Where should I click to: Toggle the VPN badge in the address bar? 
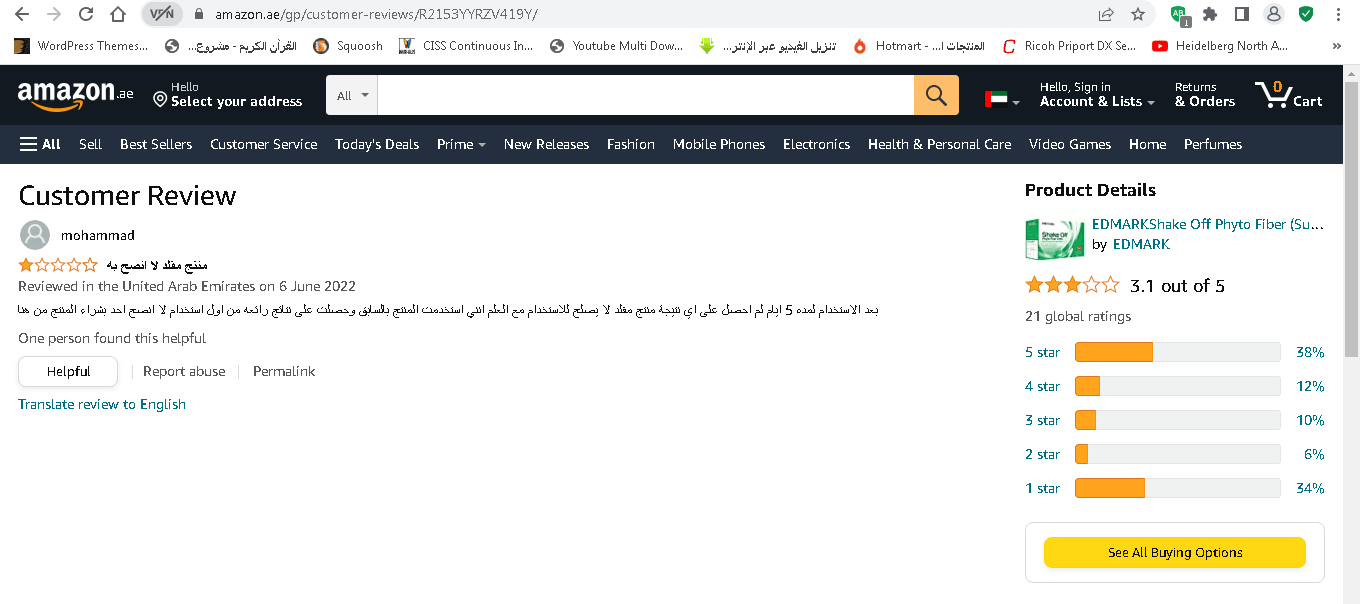pyautogui.click(x=161, y=15)
